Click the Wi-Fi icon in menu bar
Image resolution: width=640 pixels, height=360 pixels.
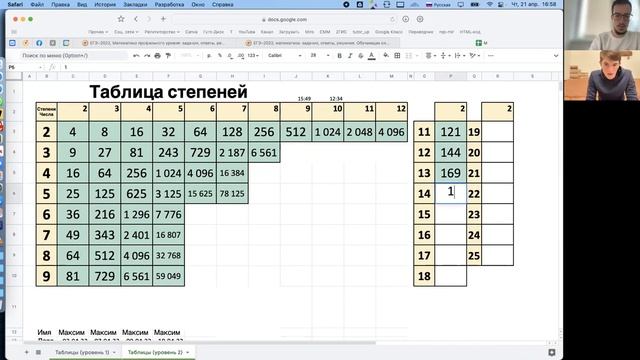[490, 4]
